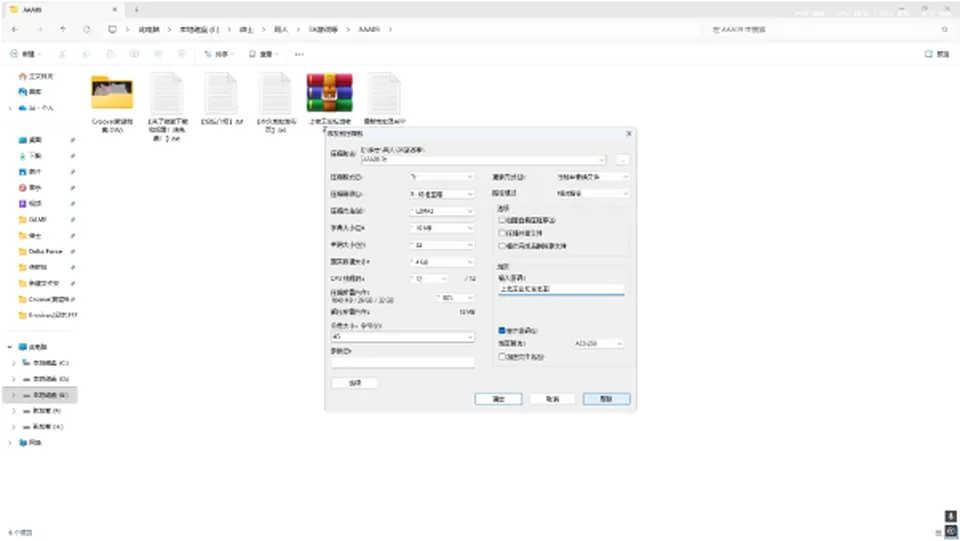Toggle Encrypt file names (加密文件名) checkbox
This screenshot has height=541, width=960.
502,356
